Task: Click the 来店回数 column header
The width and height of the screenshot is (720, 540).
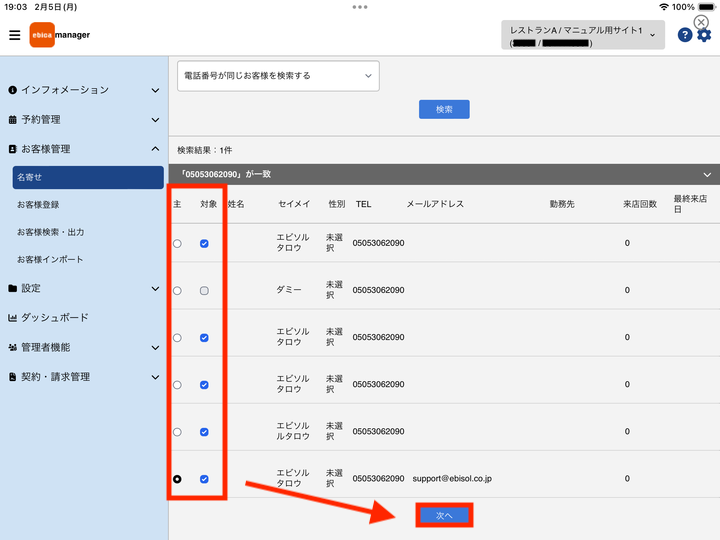Action: click(x=640, y=204)
